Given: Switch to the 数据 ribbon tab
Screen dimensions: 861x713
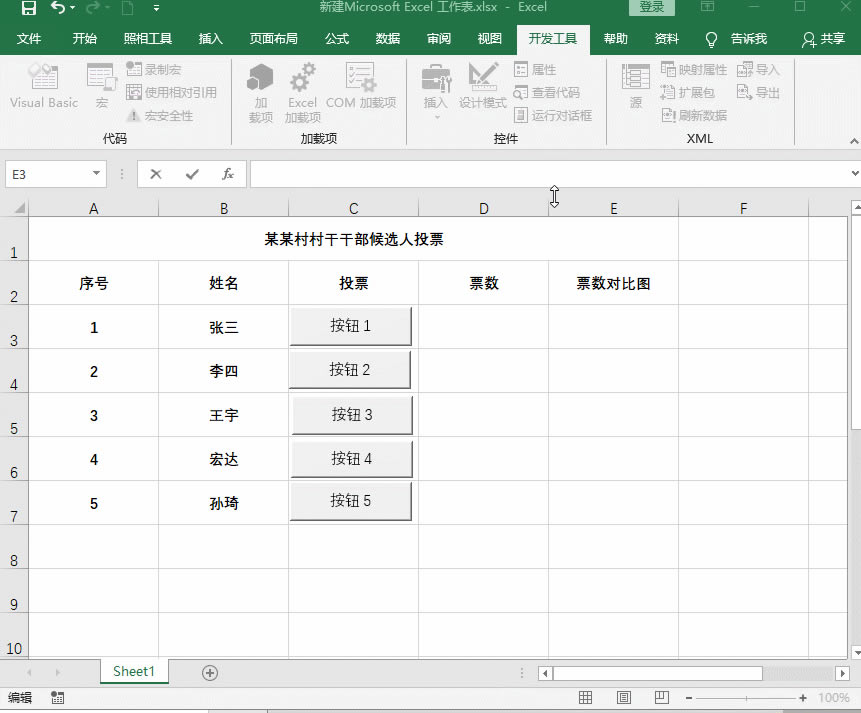Looking at the screenshot, I should [x=387, y=39].
